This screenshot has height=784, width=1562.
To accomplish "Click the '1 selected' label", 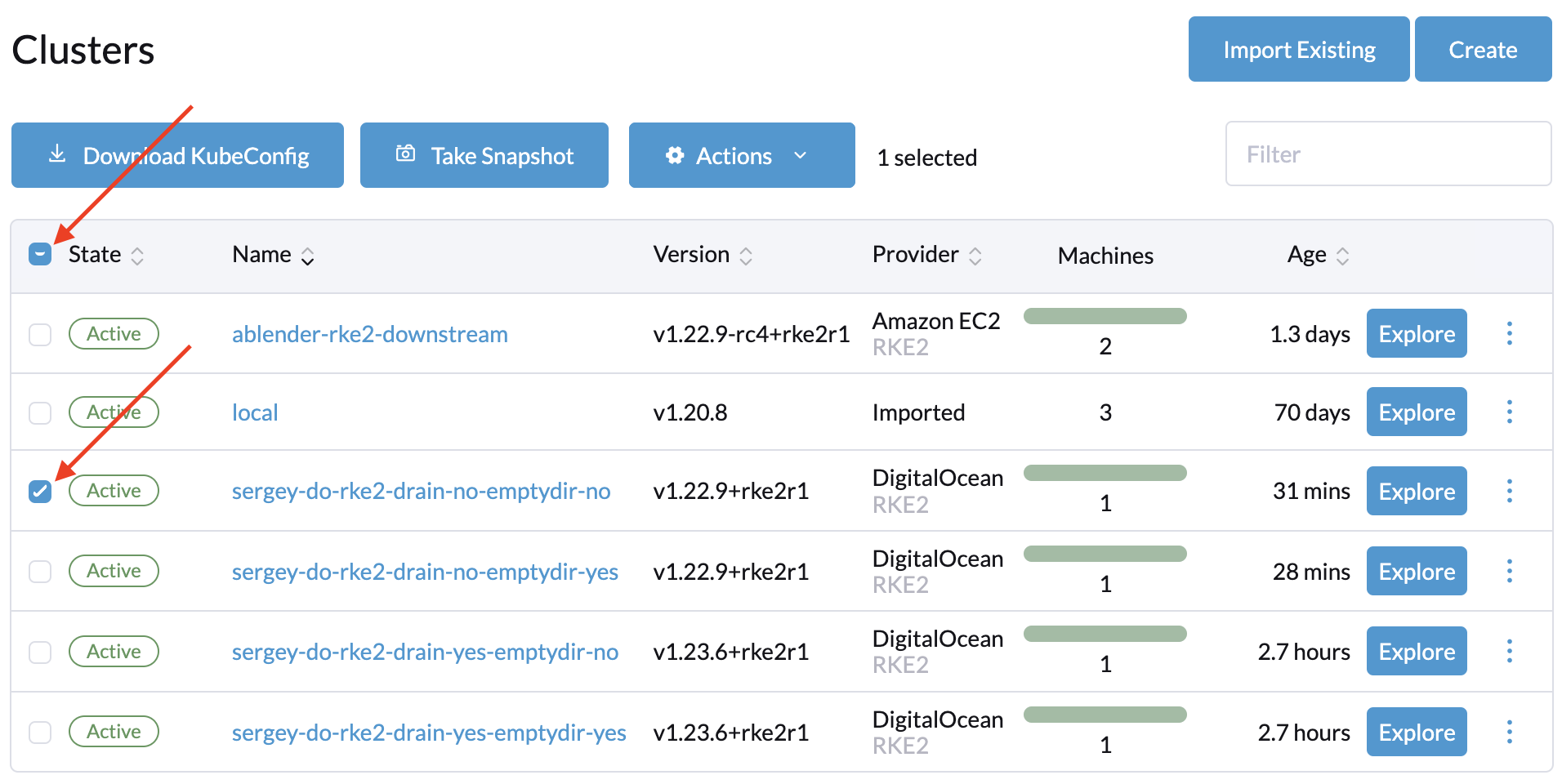I will (x=926, y=157).
